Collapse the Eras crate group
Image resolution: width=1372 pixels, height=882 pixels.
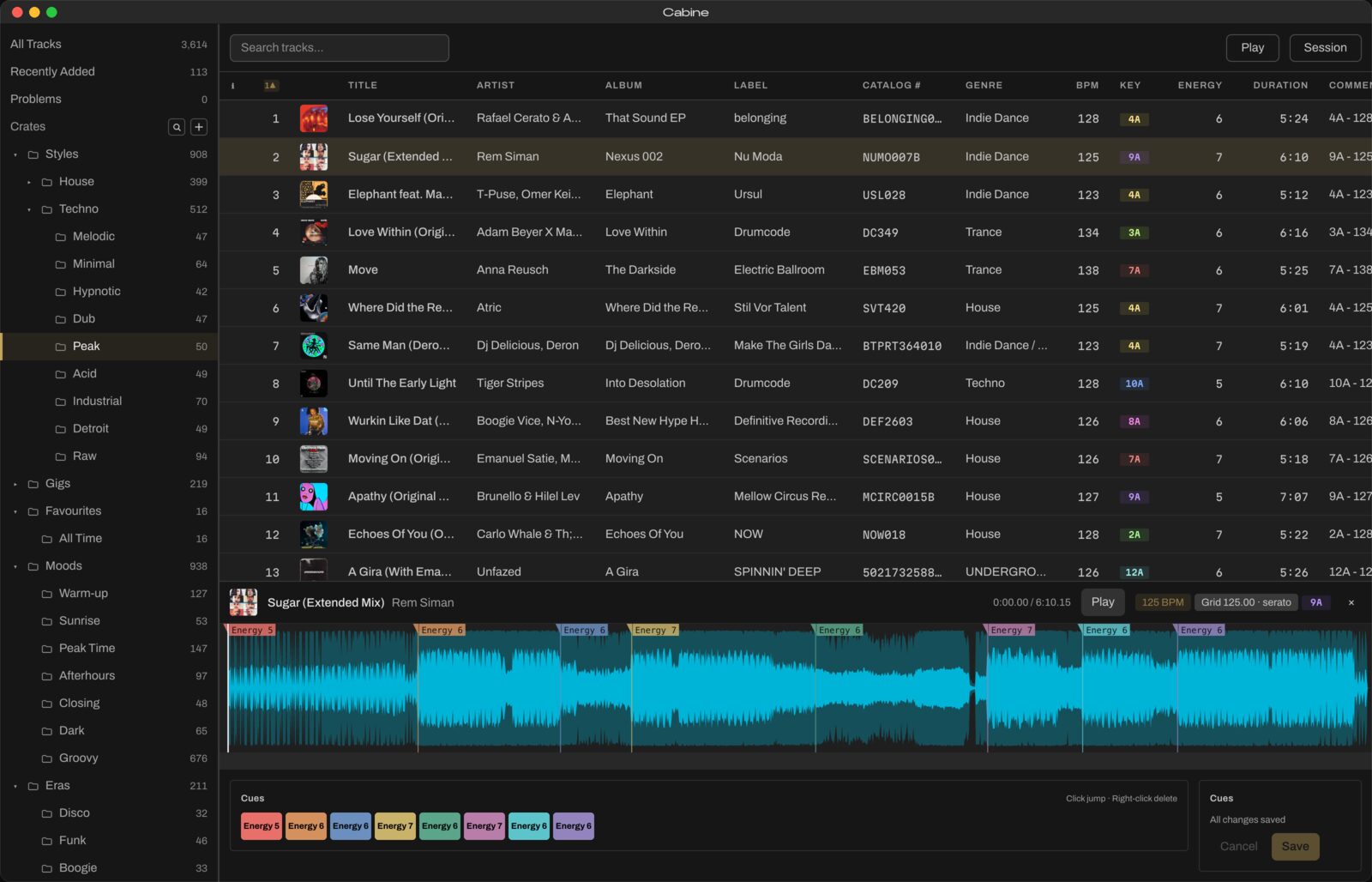coord(15,786)
